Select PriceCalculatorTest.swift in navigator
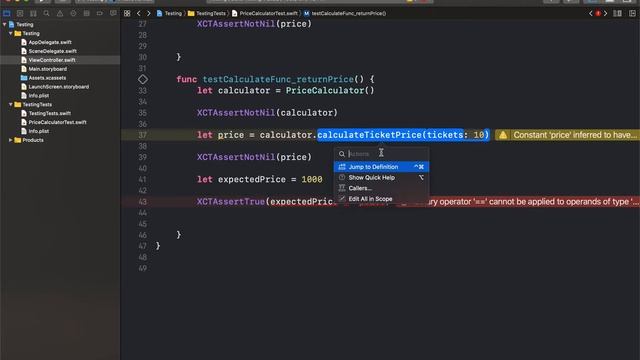 click(58, 122)
